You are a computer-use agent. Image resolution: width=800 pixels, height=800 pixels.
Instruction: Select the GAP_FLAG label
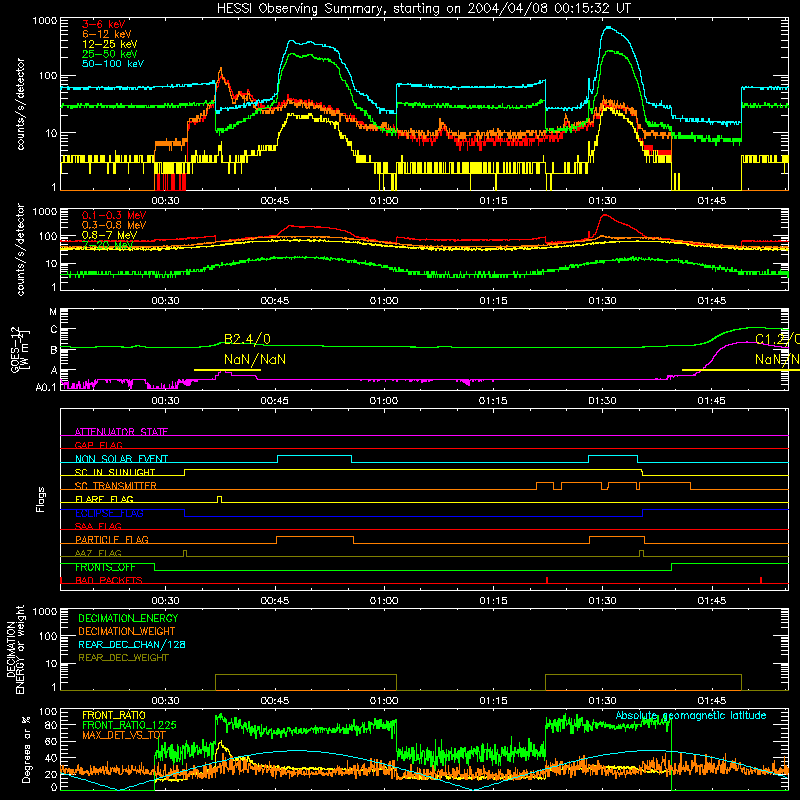[98, 445]
